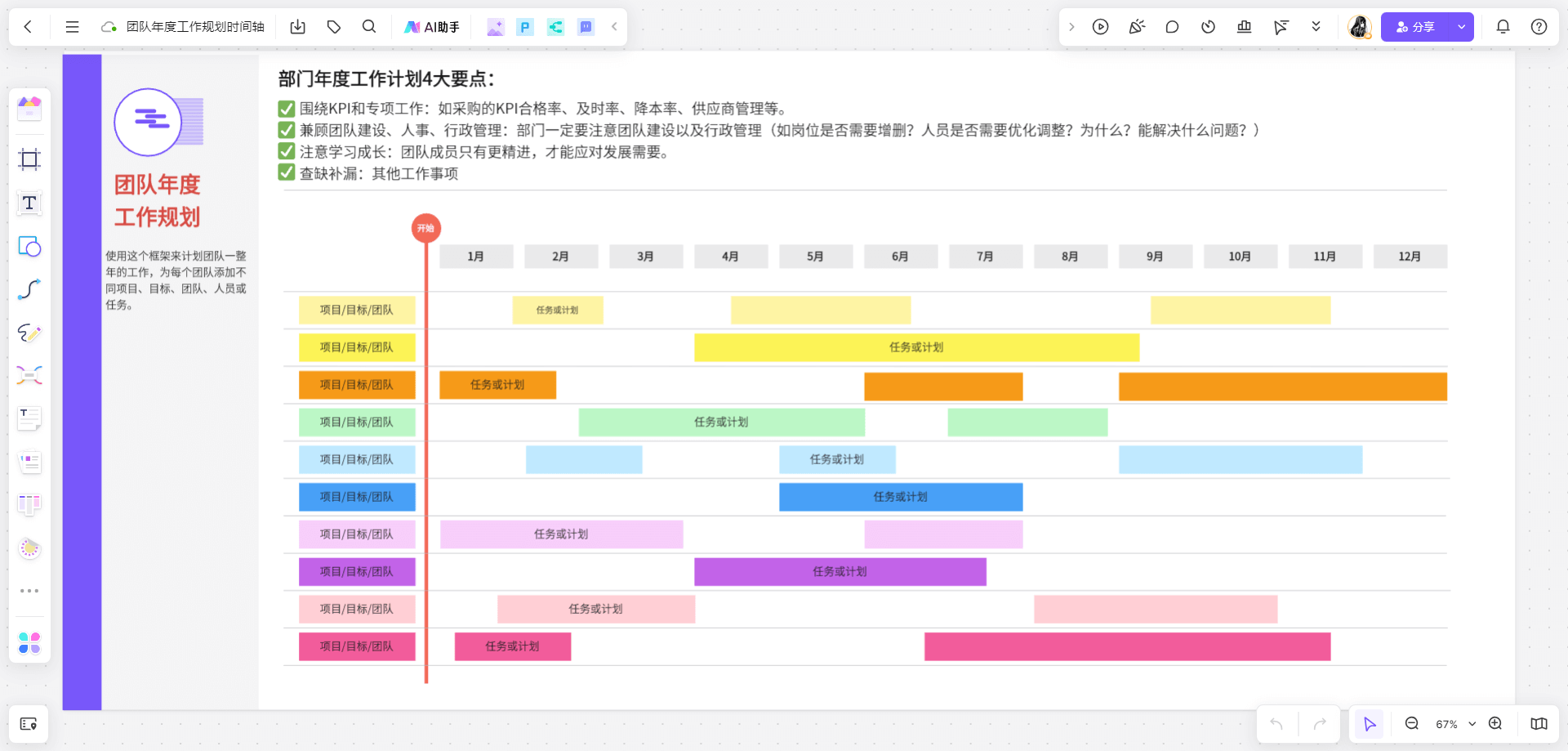Image resolution: width=1568 pixels, height=751 pixels.
Task: Open the share button dropdown arrow
Action: [x=1462, y=27]
